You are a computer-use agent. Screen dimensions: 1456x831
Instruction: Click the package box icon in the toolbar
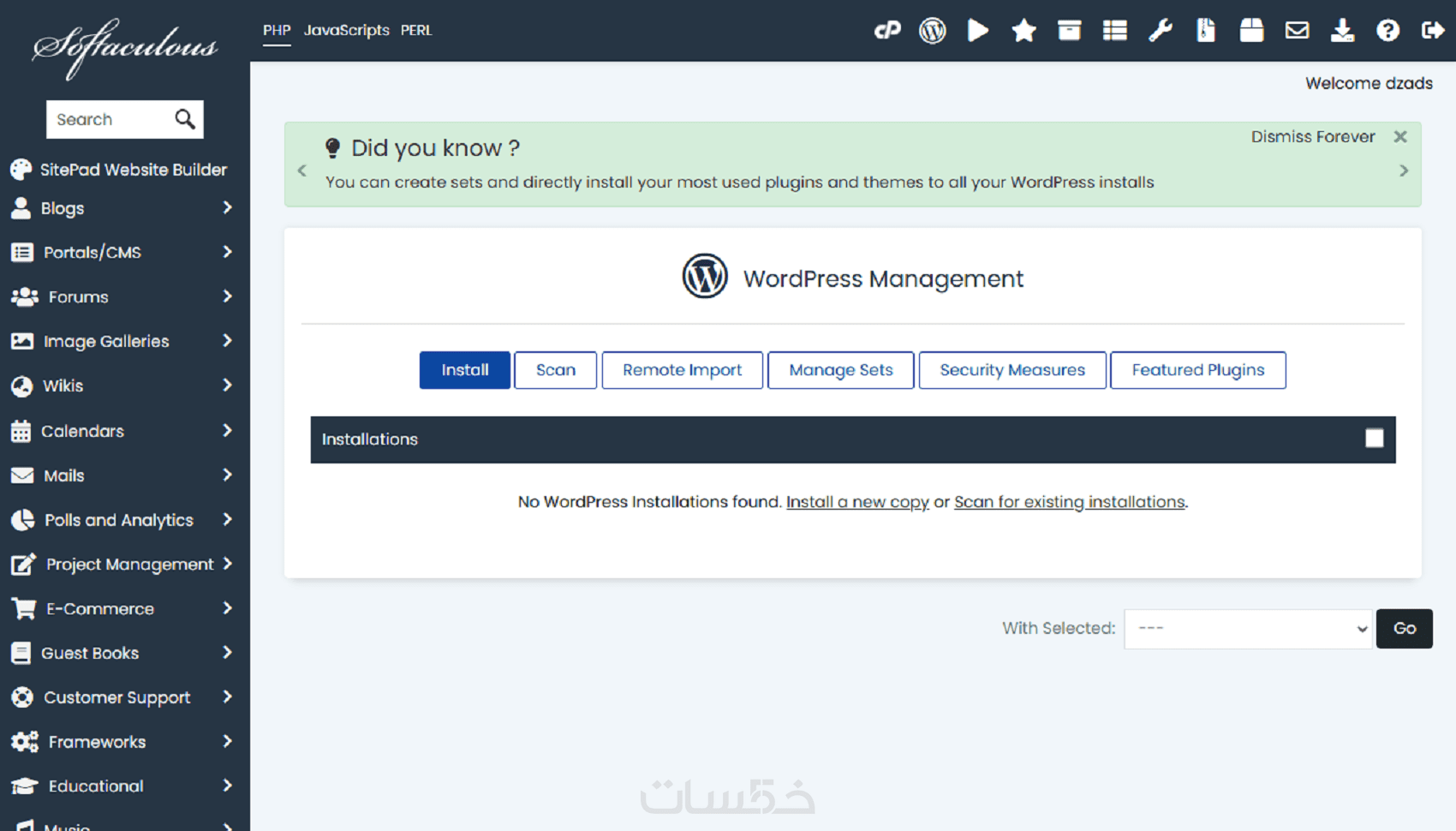1251,31
